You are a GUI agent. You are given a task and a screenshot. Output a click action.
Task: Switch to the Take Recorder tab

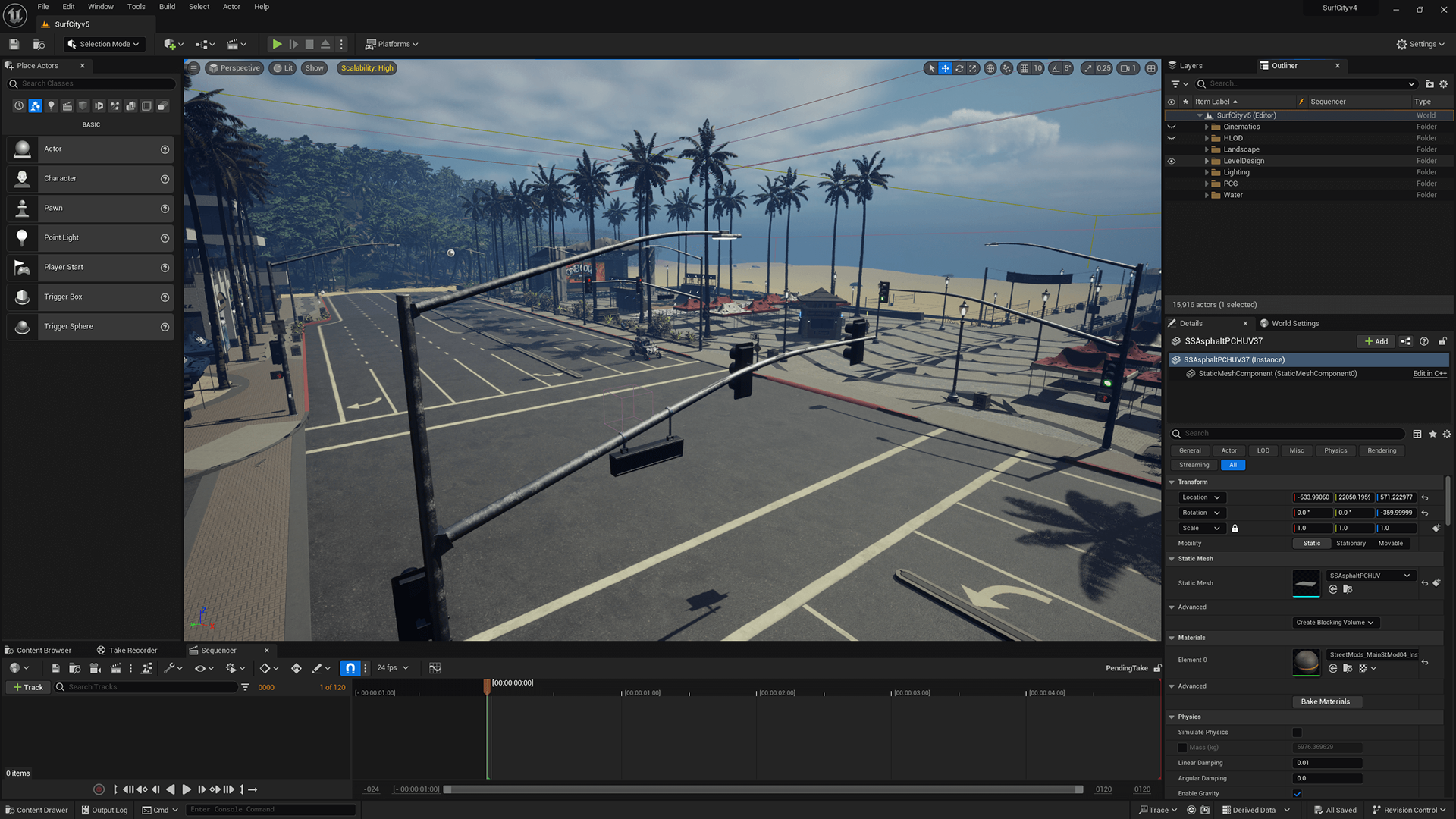click(x=127, y=651)
